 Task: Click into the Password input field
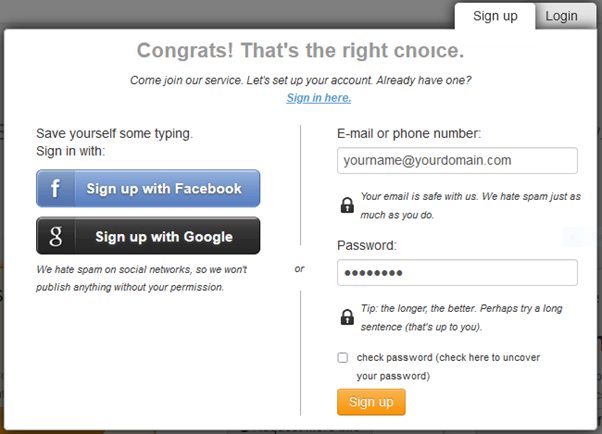click(457, 273)
